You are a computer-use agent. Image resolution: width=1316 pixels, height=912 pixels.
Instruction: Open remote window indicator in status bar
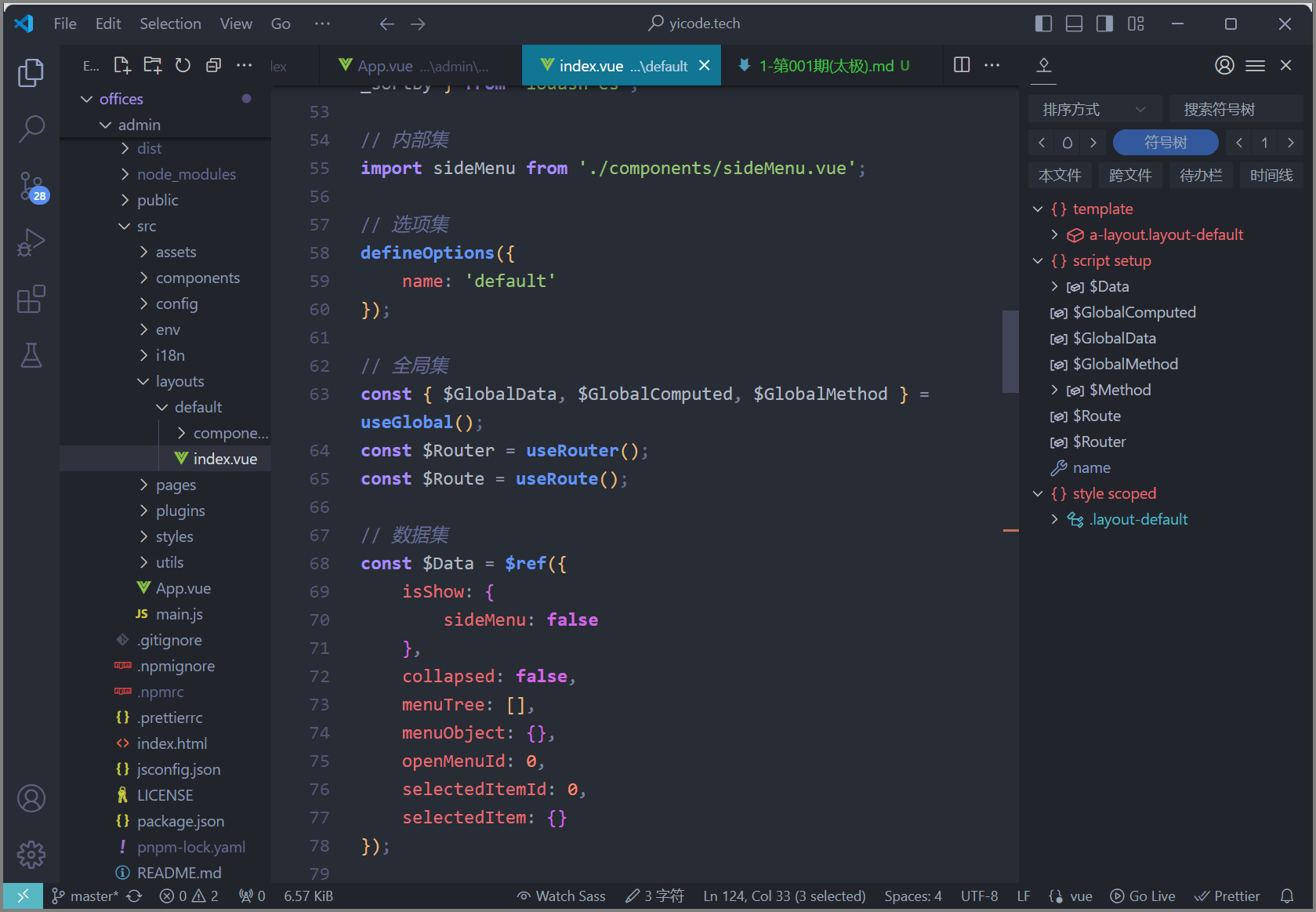pos(23,896)
